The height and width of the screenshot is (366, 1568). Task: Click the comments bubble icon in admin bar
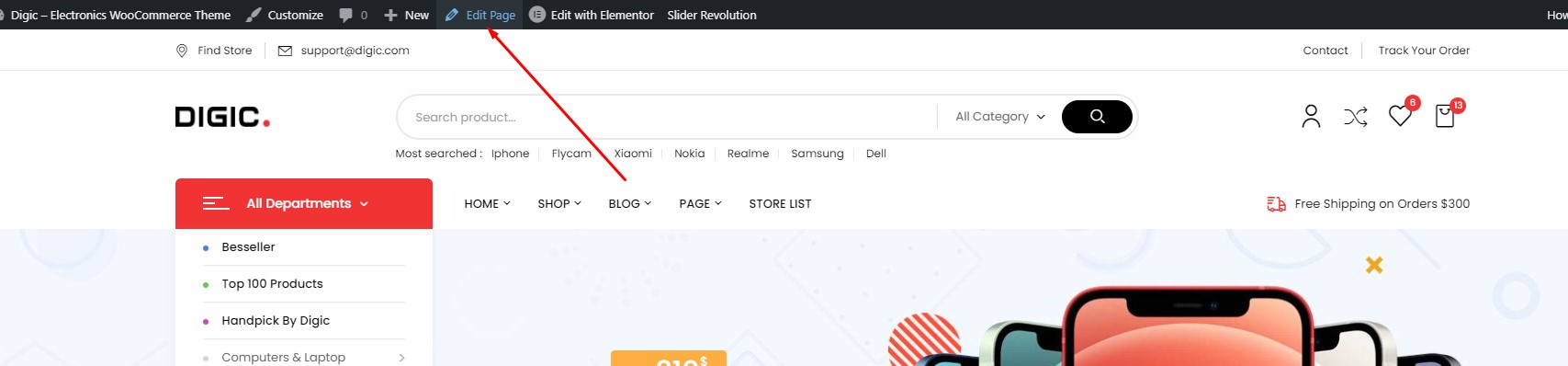click(x=346, y=15)
